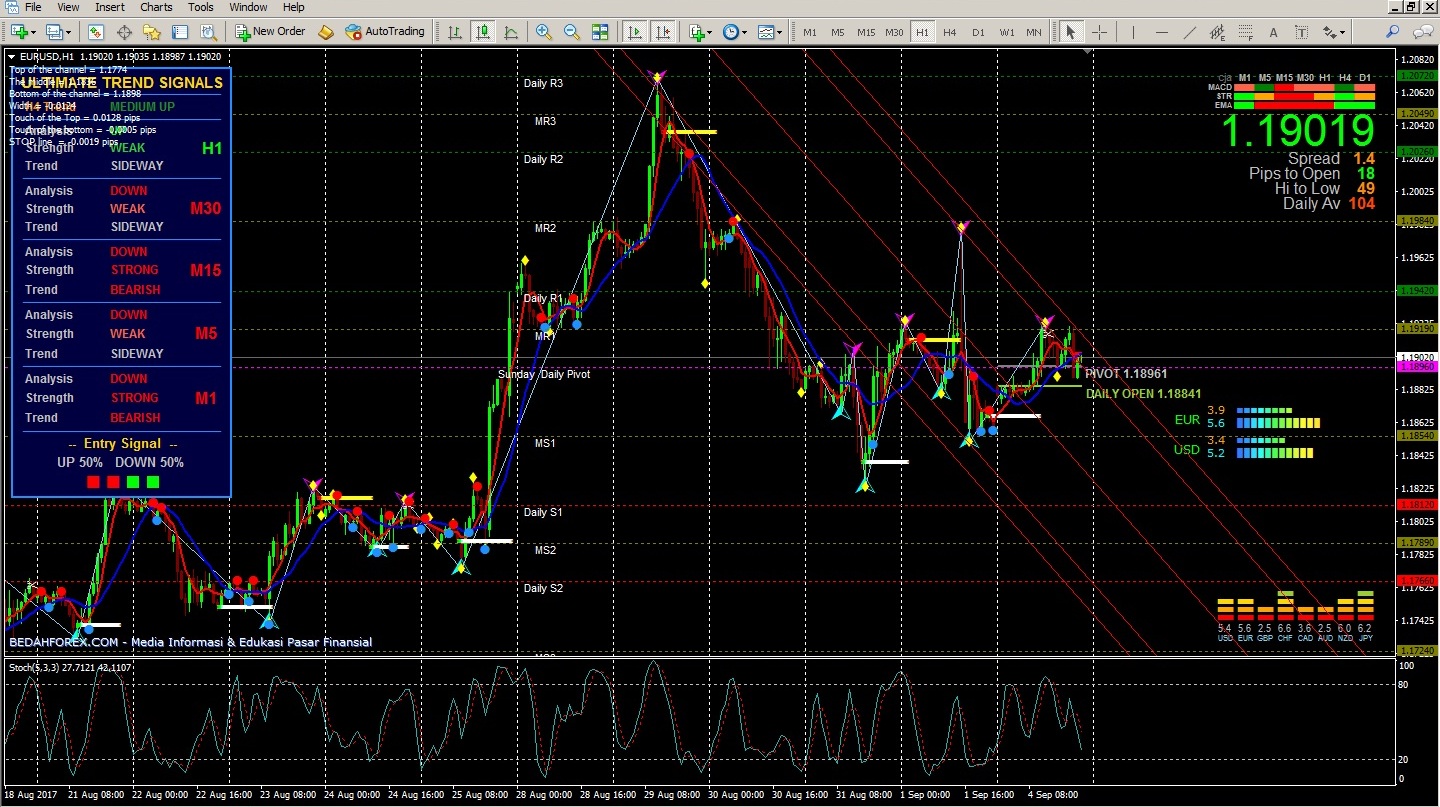Select the trendline drawing tool
Viewport: 1440px width, 807px height.
[1190, 32]
